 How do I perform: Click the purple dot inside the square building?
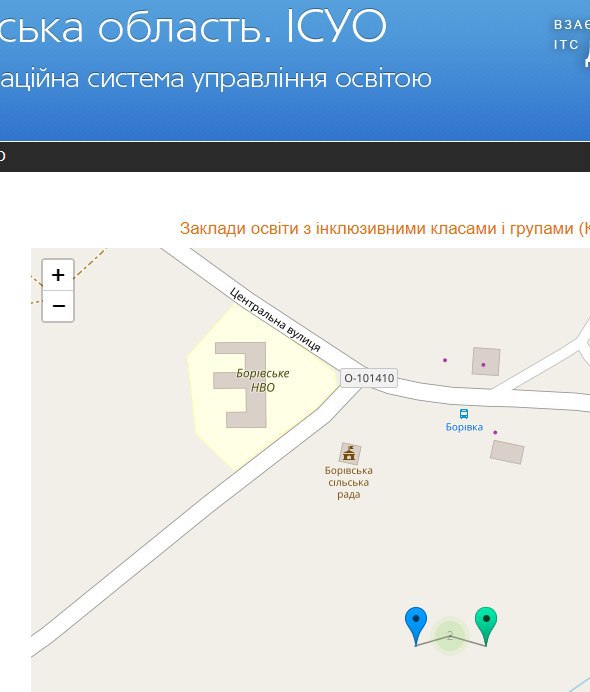[483, 365]
